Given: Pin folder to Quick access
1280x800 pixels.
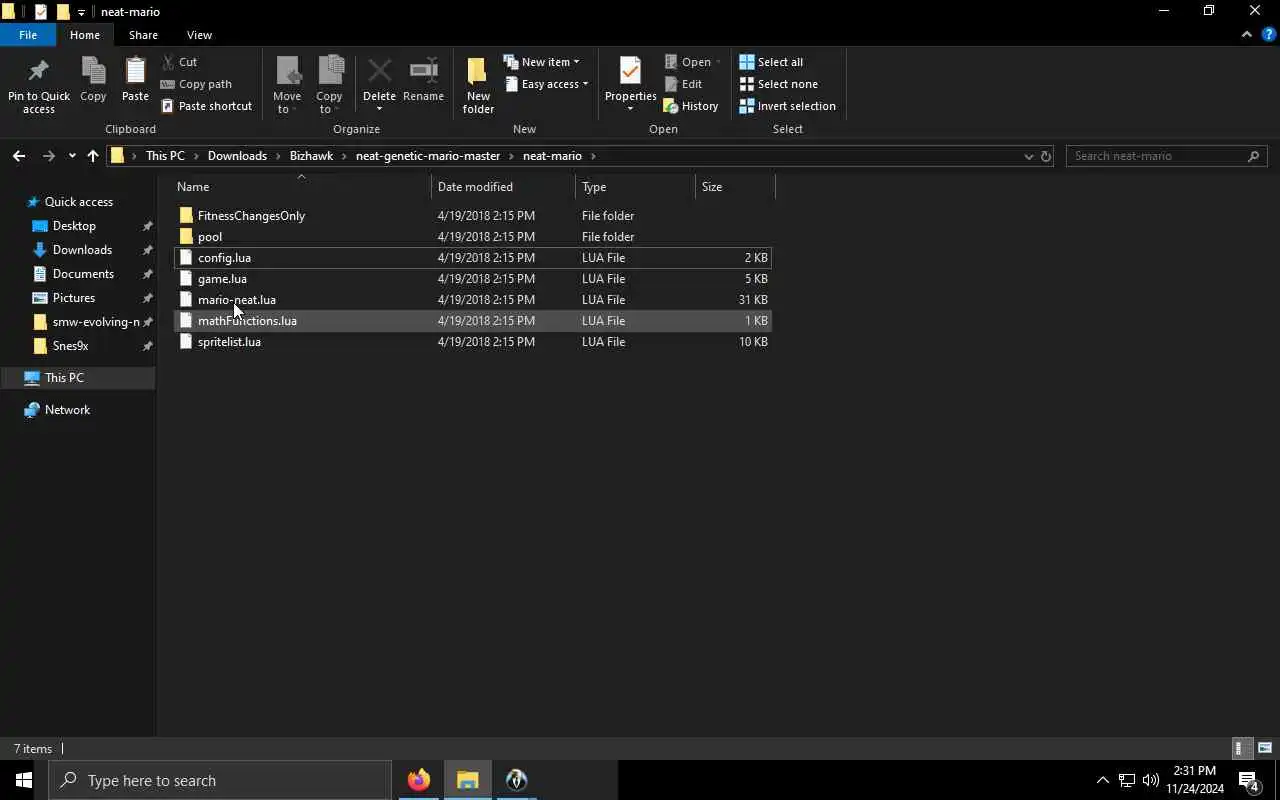Looking at the screenshot, I should [39, 85].
